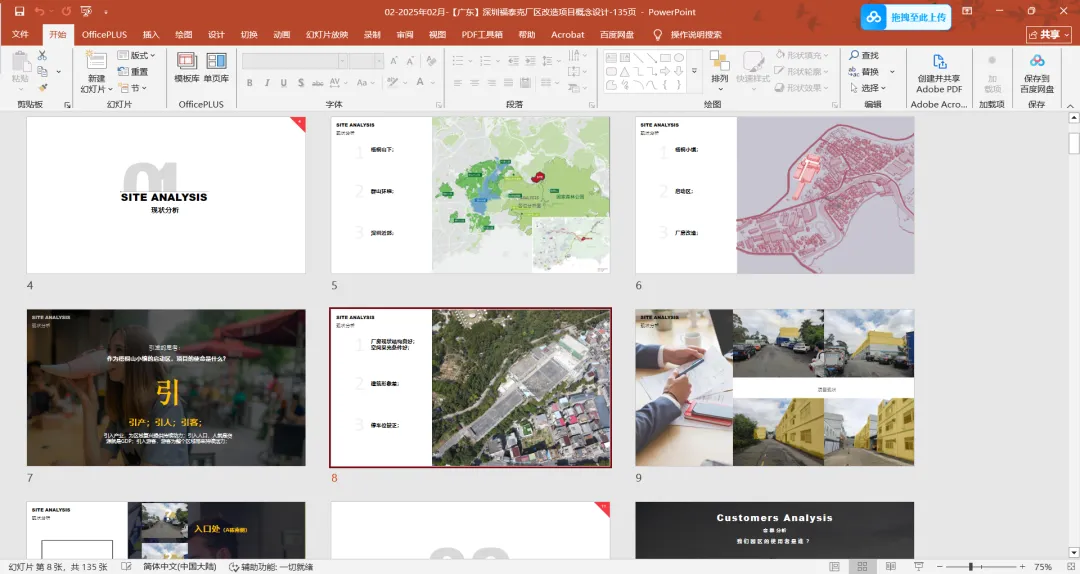Click the Baidu cloud drag-to-upload widget
Viewport: 1080px width, 574px height.
[x=906, y=17]
